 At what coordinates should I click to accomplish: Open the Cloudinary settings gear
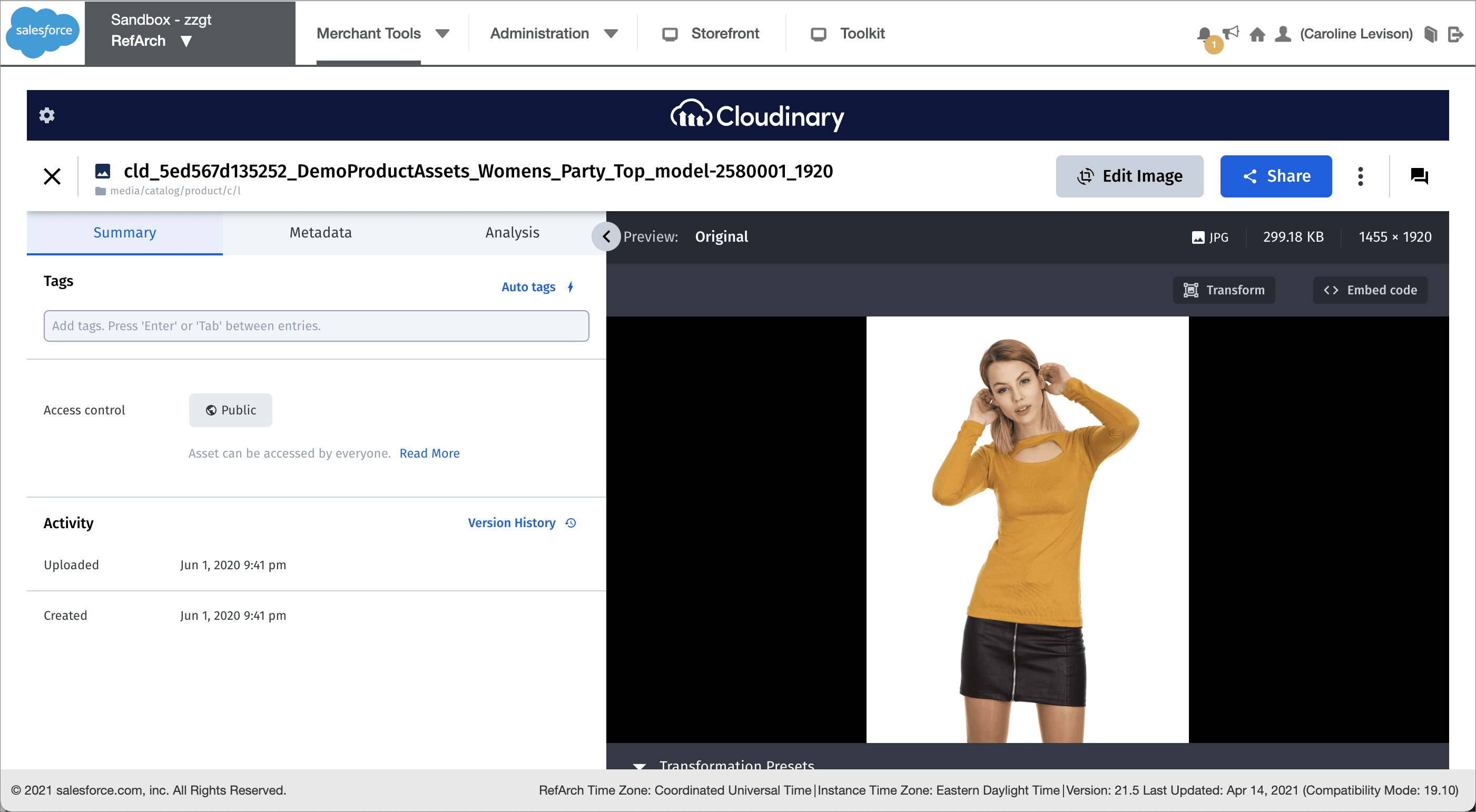46,115
